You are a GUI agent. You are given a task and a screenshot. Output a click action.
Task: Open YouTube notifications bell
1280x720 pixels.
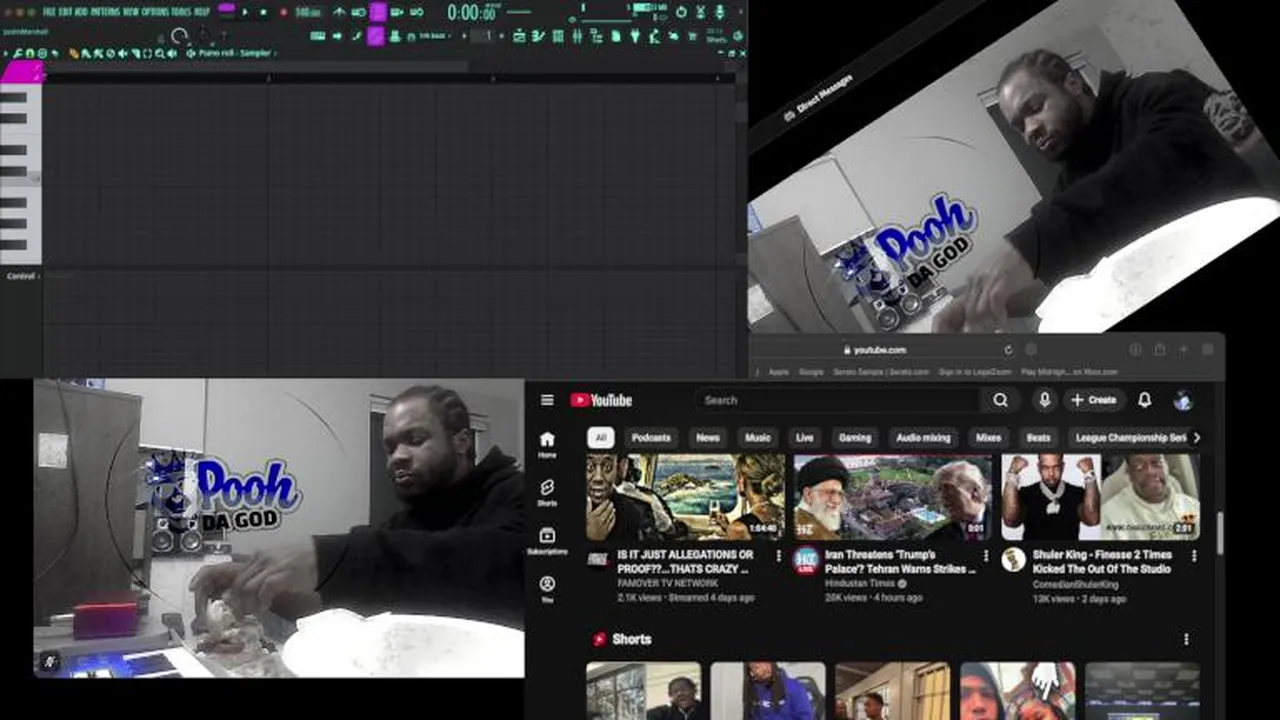click(x=1145, y=400)
